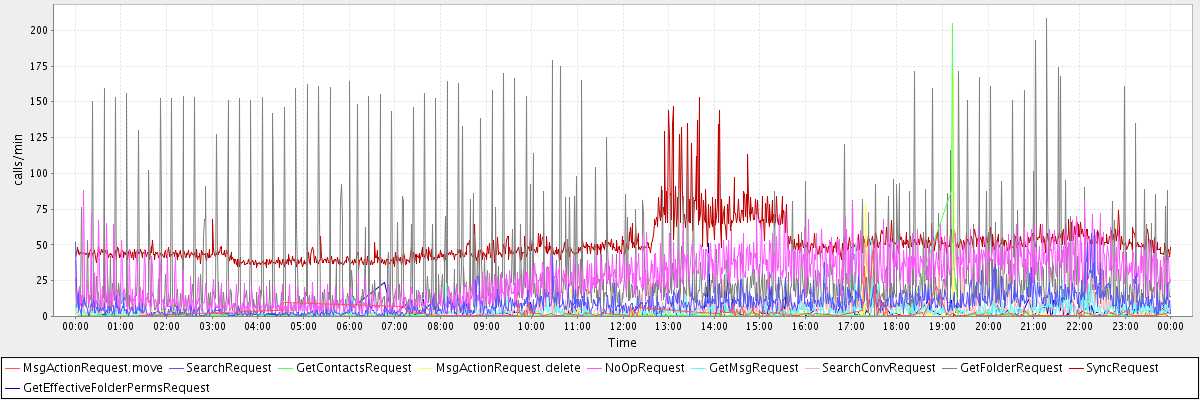Screen dimensions: 1200x400
Task: Click the GetContactsRequest legend entry
Action: pos(353,368)
